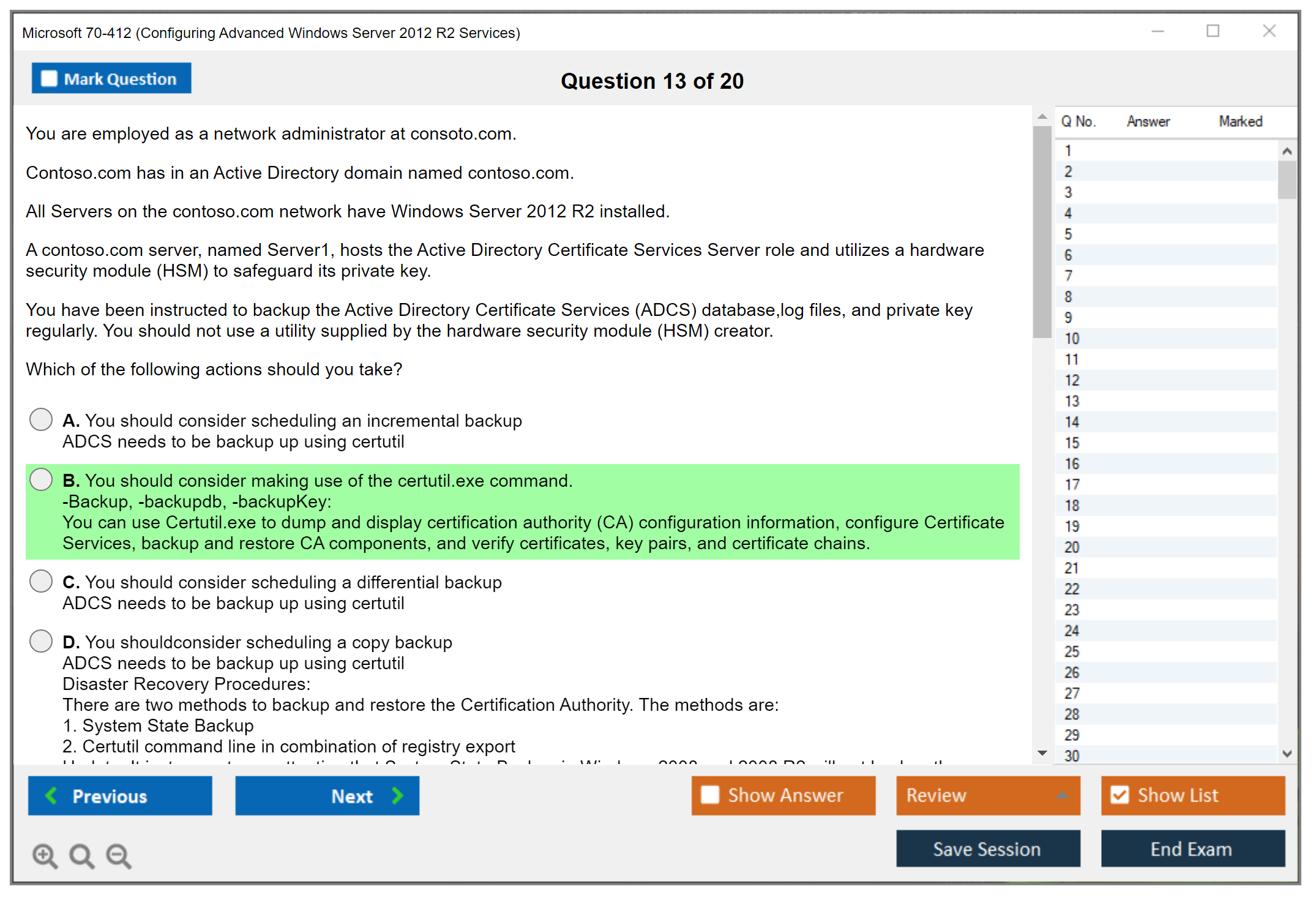
Task: Click the Save Session button
Action: click(987, 849)
